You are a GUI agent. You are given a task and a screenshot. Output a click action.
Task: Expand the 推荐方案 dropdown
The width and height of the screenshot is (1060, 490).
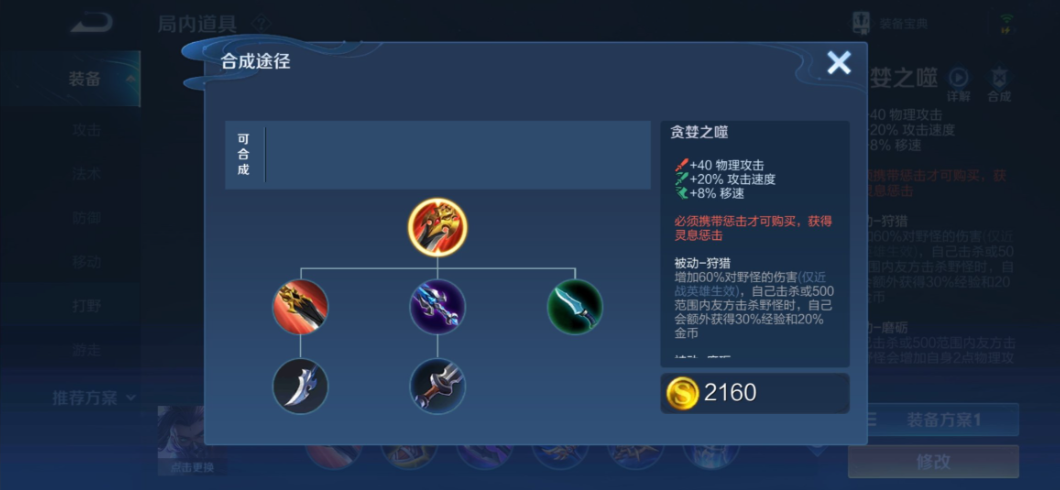(94, 397)
